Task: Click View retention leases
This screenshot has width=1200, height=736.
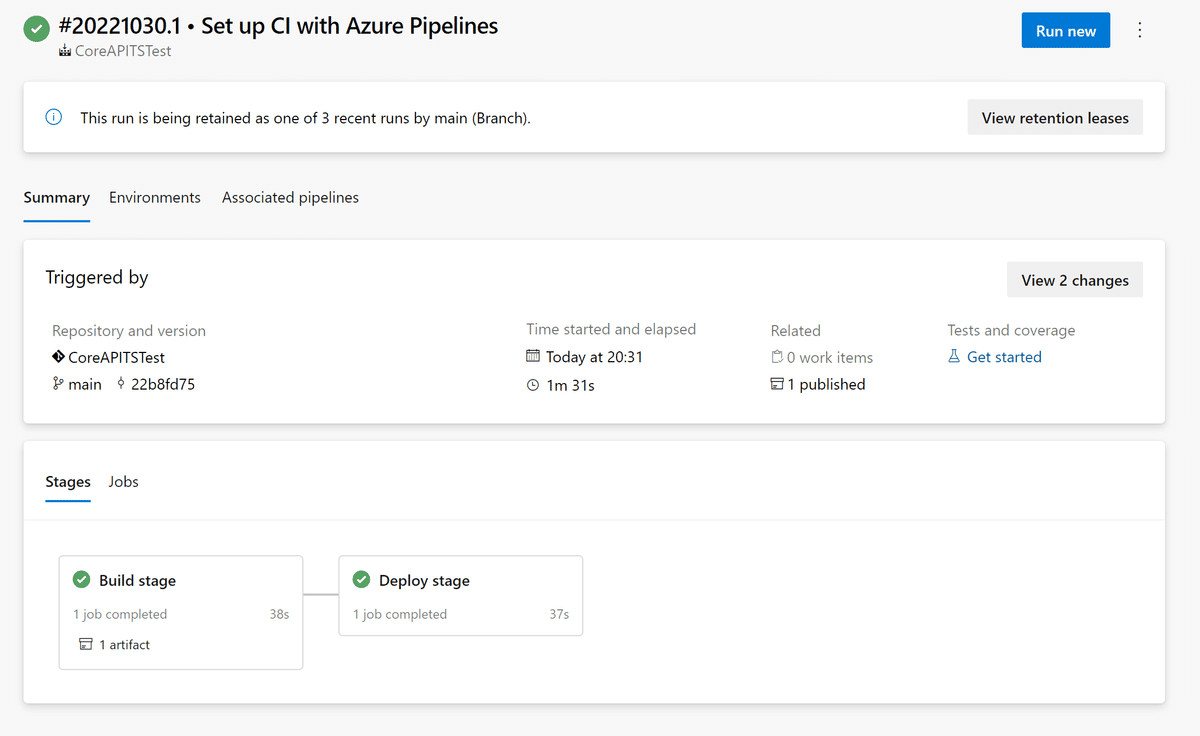Action: point(1054,117)
